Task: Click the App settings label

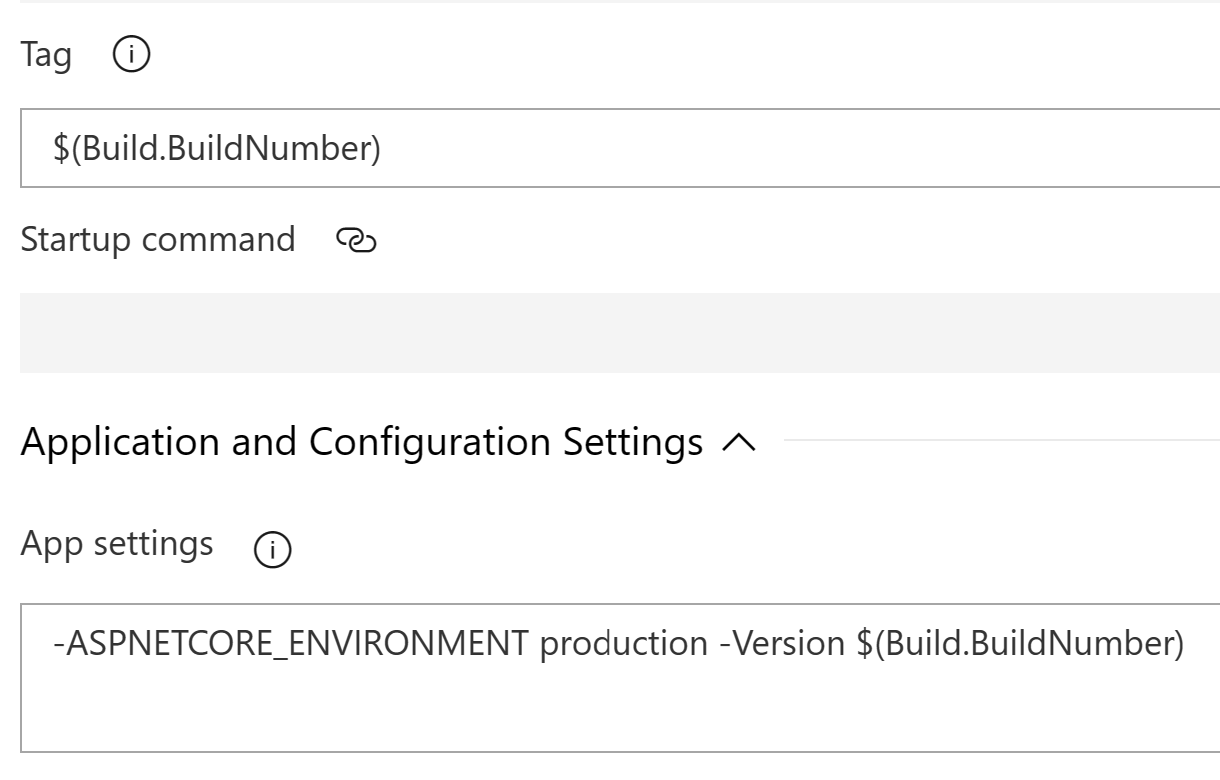Action: coord(116,545)
